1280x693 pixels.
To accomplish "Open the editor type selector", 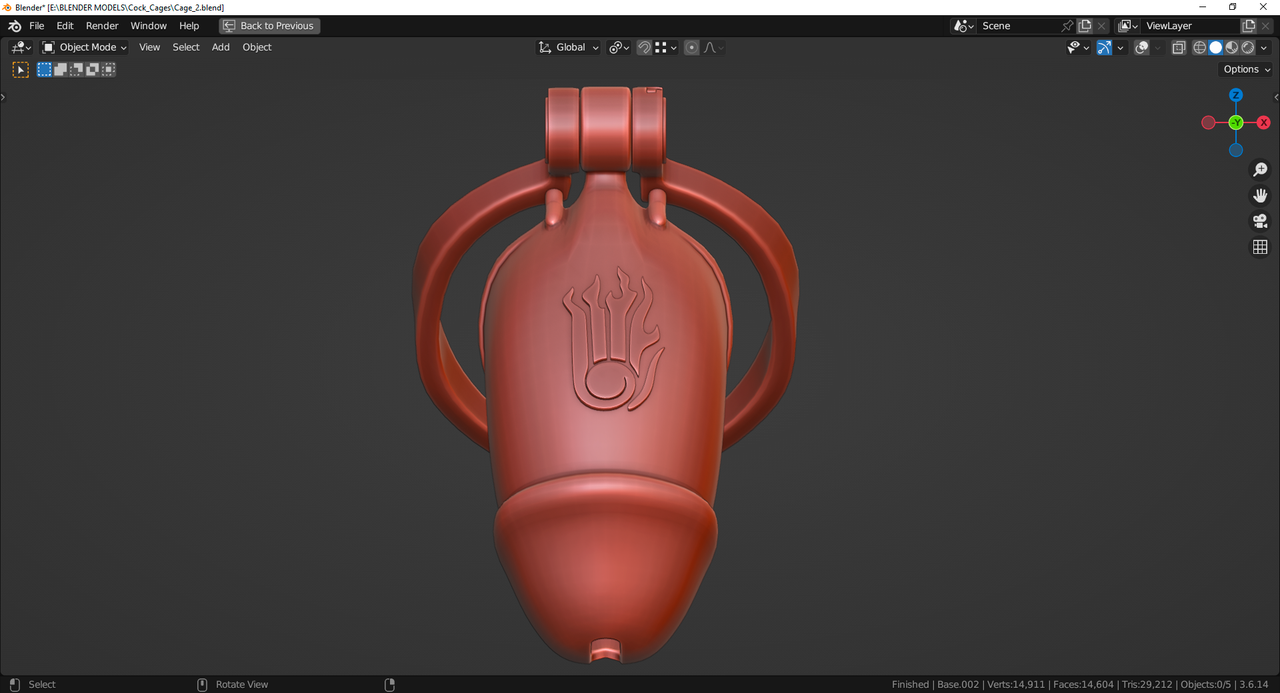I will [21, 47].
